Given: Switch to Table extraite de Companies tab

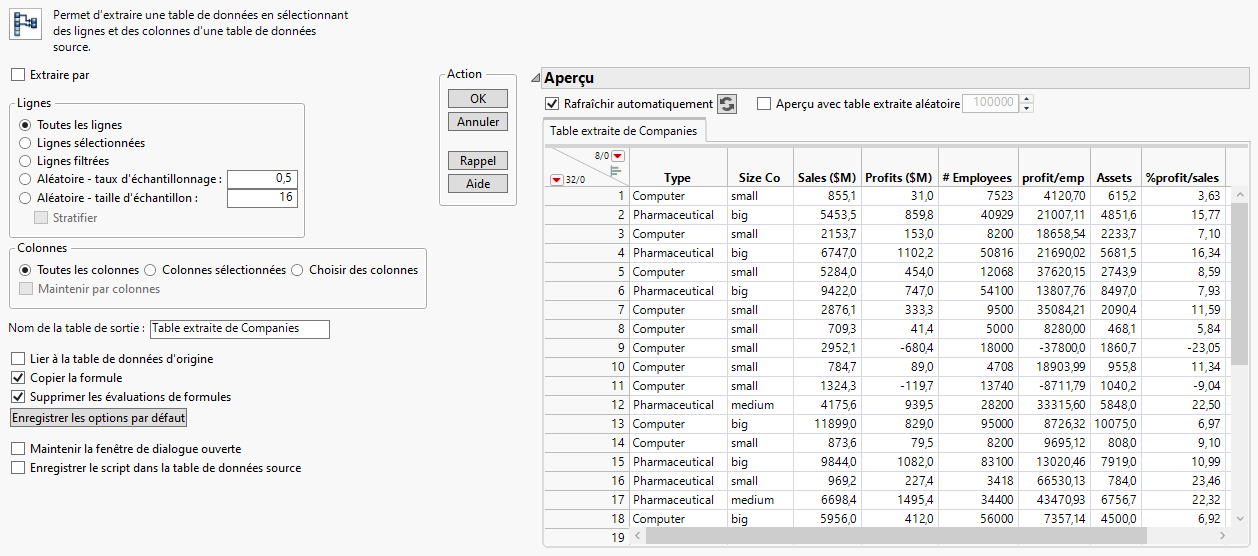Looking at the screenshot, I should point(624,131).
